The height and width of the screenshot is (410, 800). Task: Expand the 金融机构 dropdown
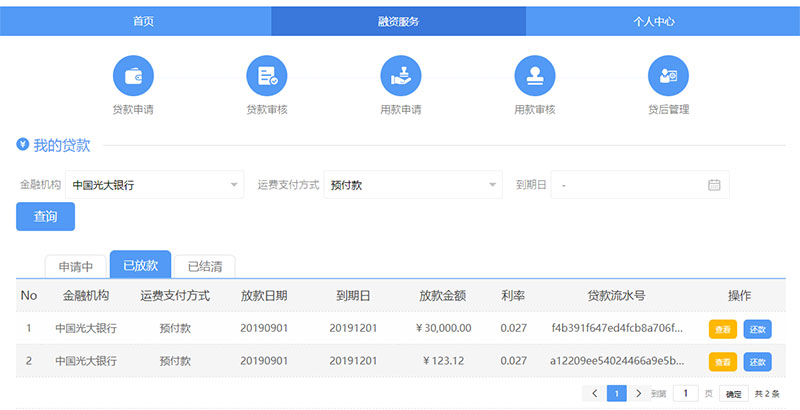coord(154,185)
